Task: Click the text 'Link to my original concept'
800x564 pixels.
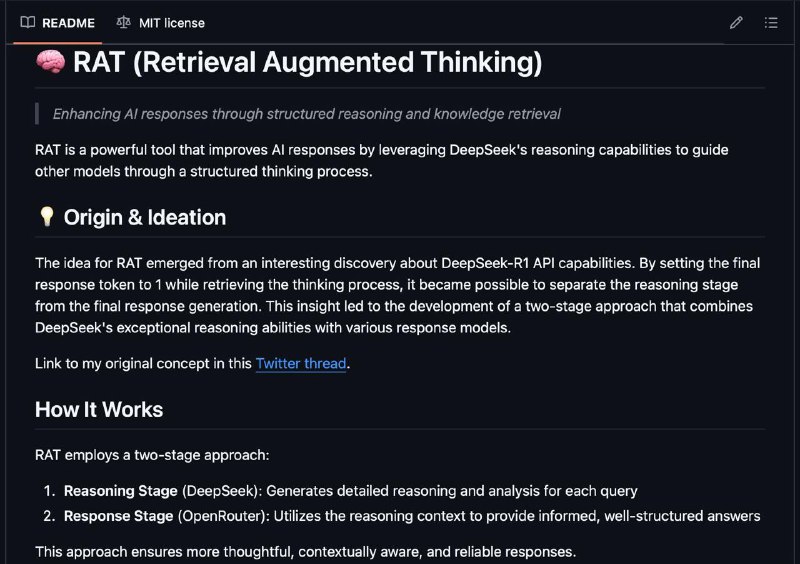Action: [143, 363]
